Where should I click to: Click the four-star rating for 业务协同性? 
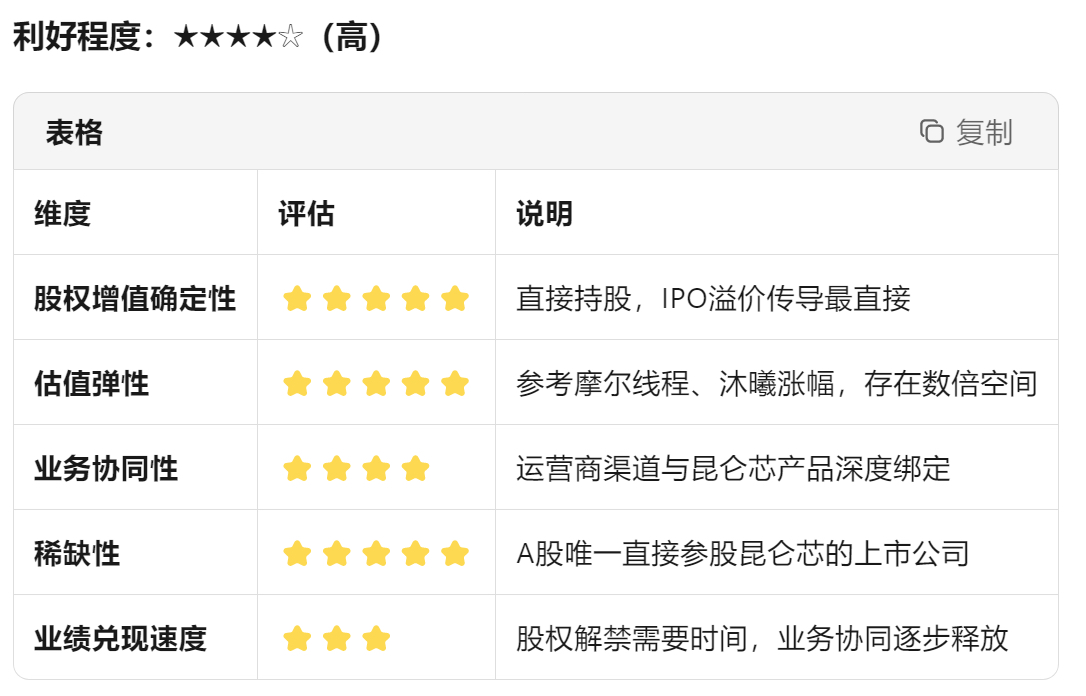pyautogui.click(x=357, y=469)
